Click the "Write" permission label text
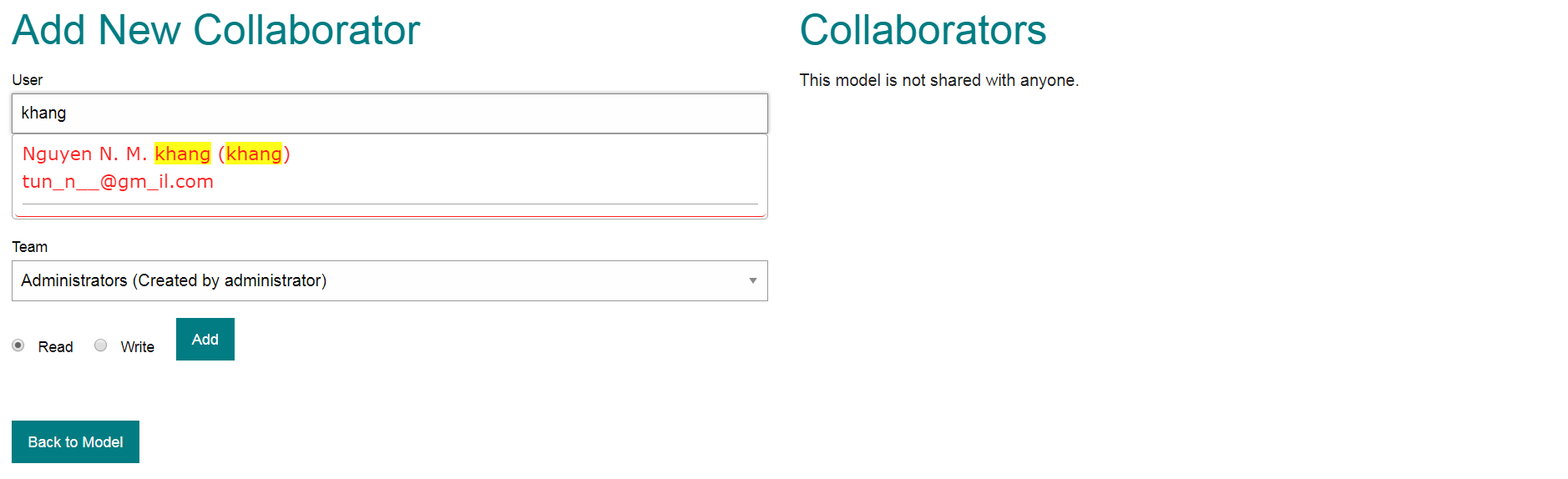 137,347
